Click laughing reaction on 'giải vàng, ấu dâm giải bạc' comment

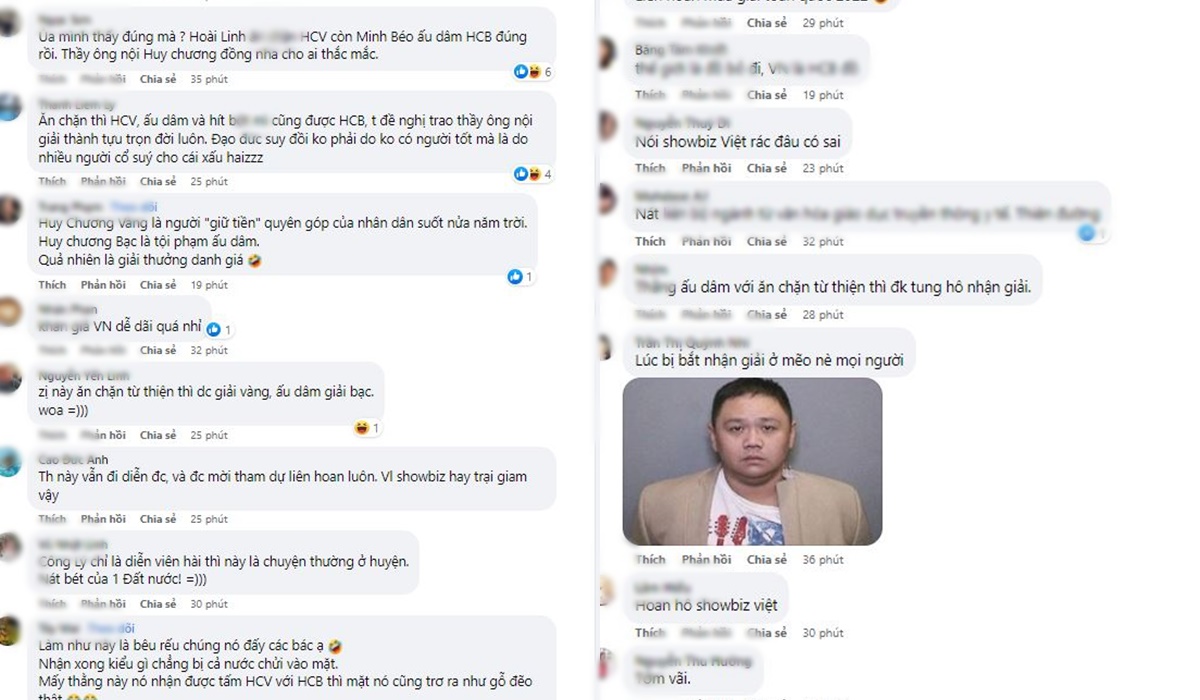tap(361, 428)
